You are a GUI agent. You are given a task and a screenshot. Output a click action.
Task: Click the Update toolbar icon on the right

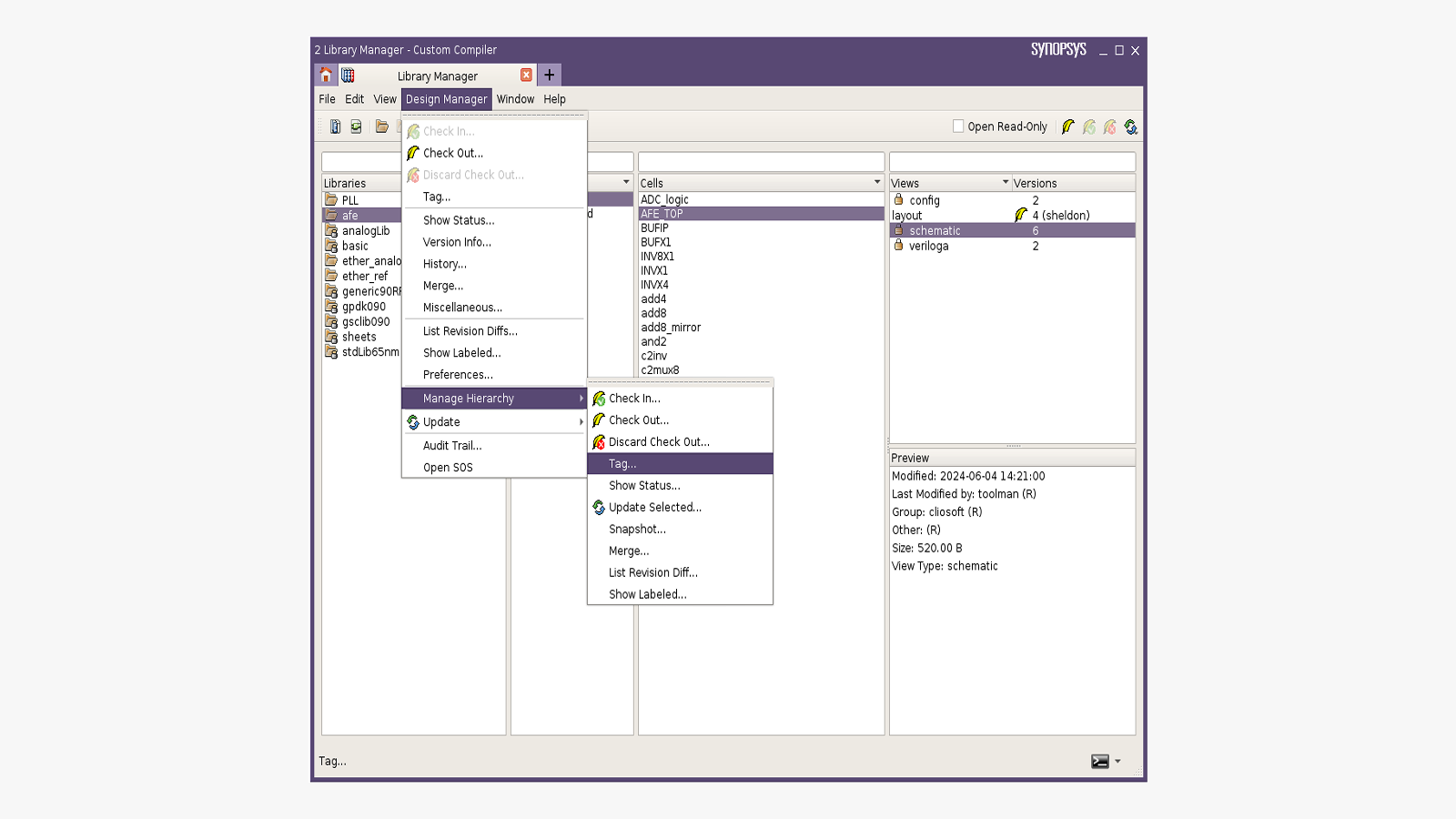tap(1131, 126)
